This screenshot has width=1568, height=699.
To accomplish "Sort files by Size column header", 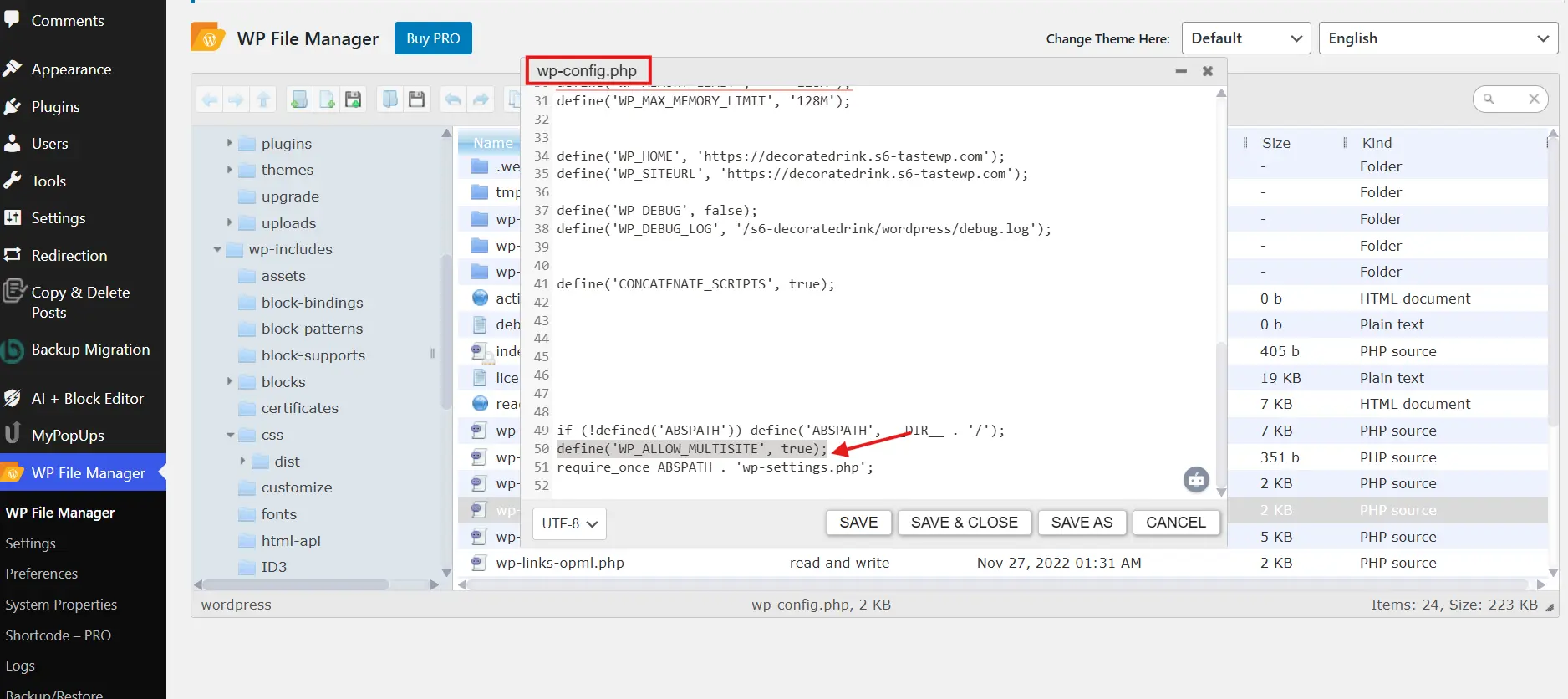I will 1276,143.
